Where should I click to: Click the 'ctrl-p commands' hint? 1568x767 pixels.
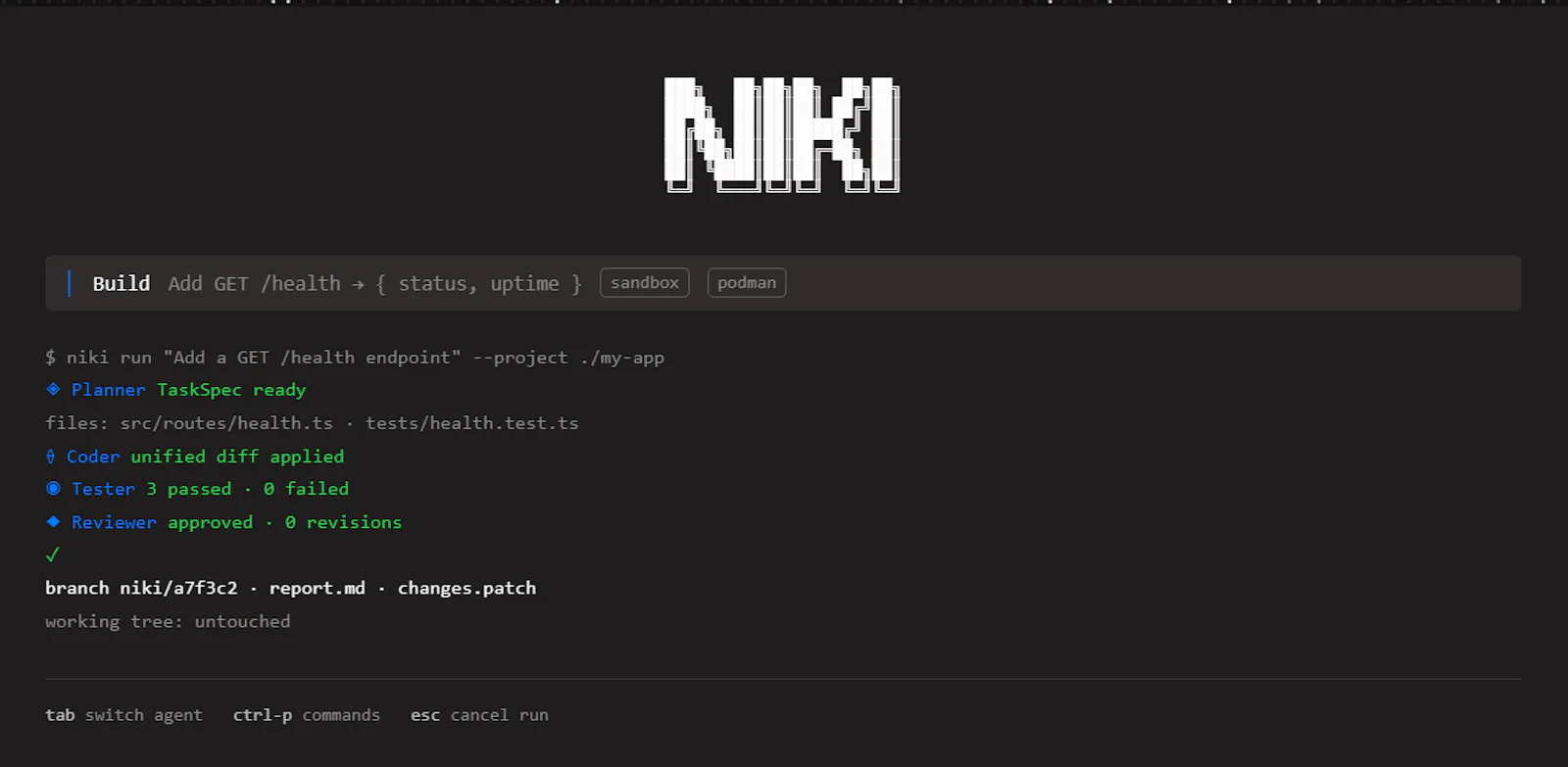306,715
